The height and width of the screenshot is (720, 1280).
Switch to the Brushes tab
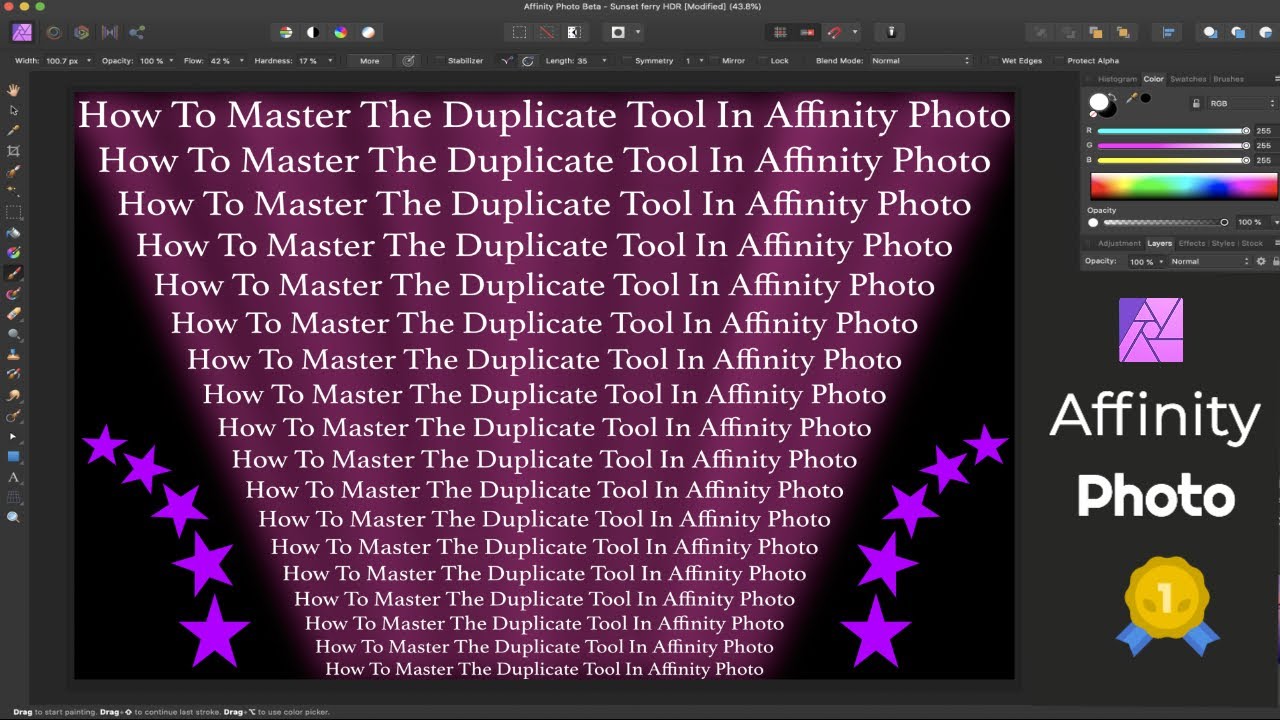point(1228,79)
